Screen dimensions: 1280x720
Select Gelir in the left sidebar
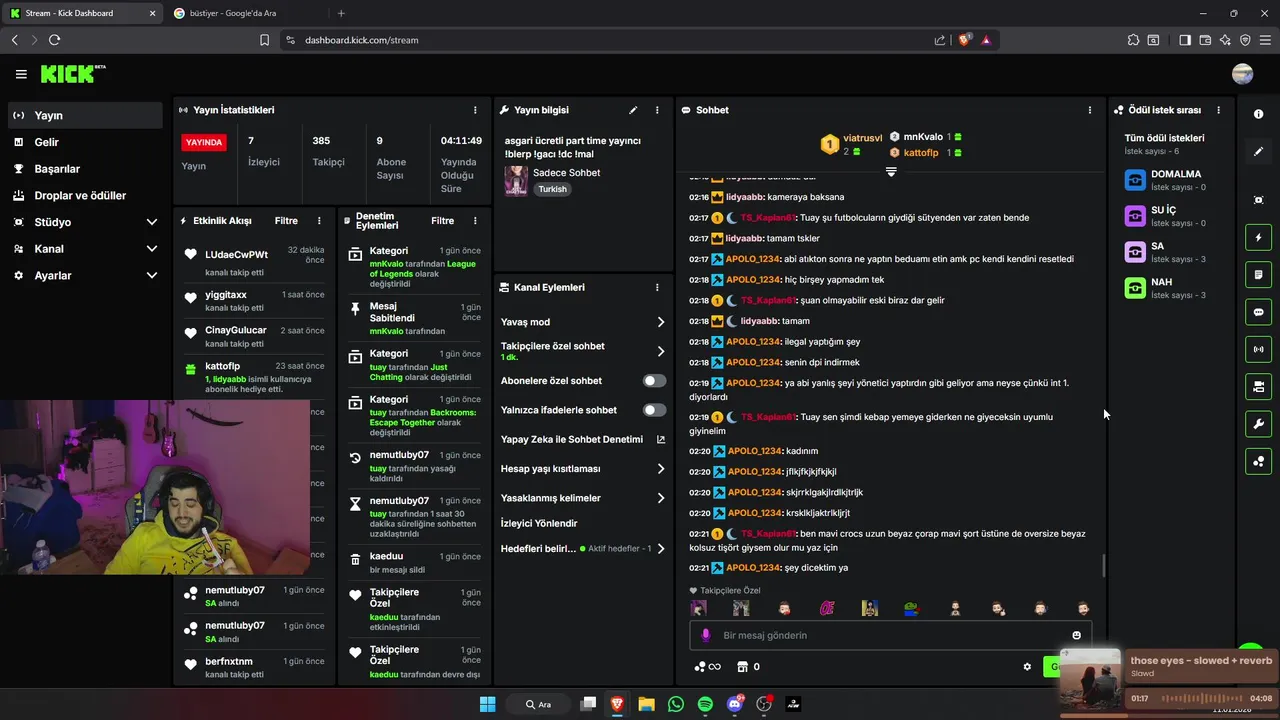click(x=85, y=142)
